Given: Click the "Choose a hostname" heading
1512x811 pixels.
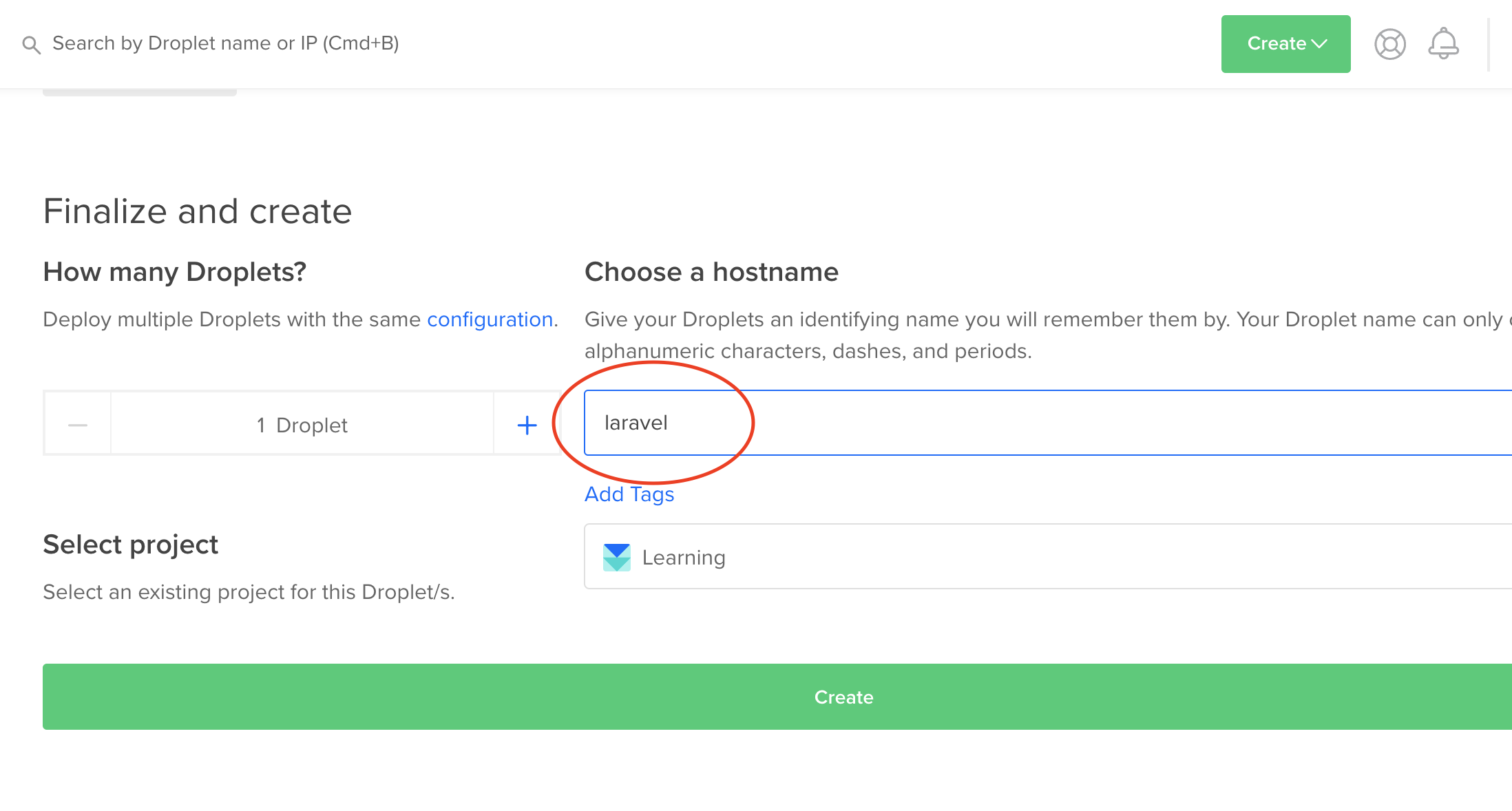Looking at the screenshot, I should (711, 272).
